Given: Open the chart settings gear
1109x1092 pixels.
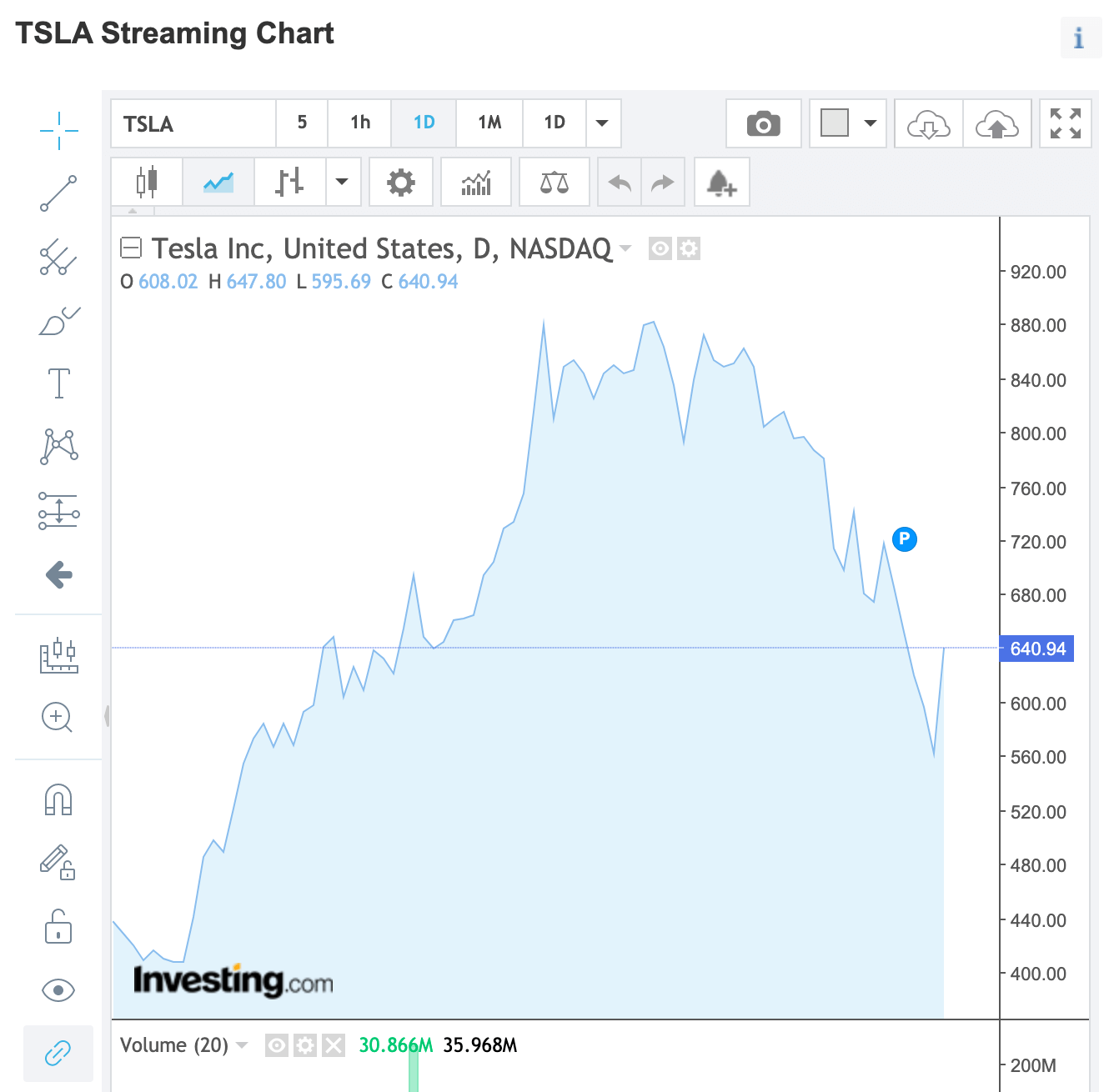Looking at the screenshot, I should [x=400, y=182].
